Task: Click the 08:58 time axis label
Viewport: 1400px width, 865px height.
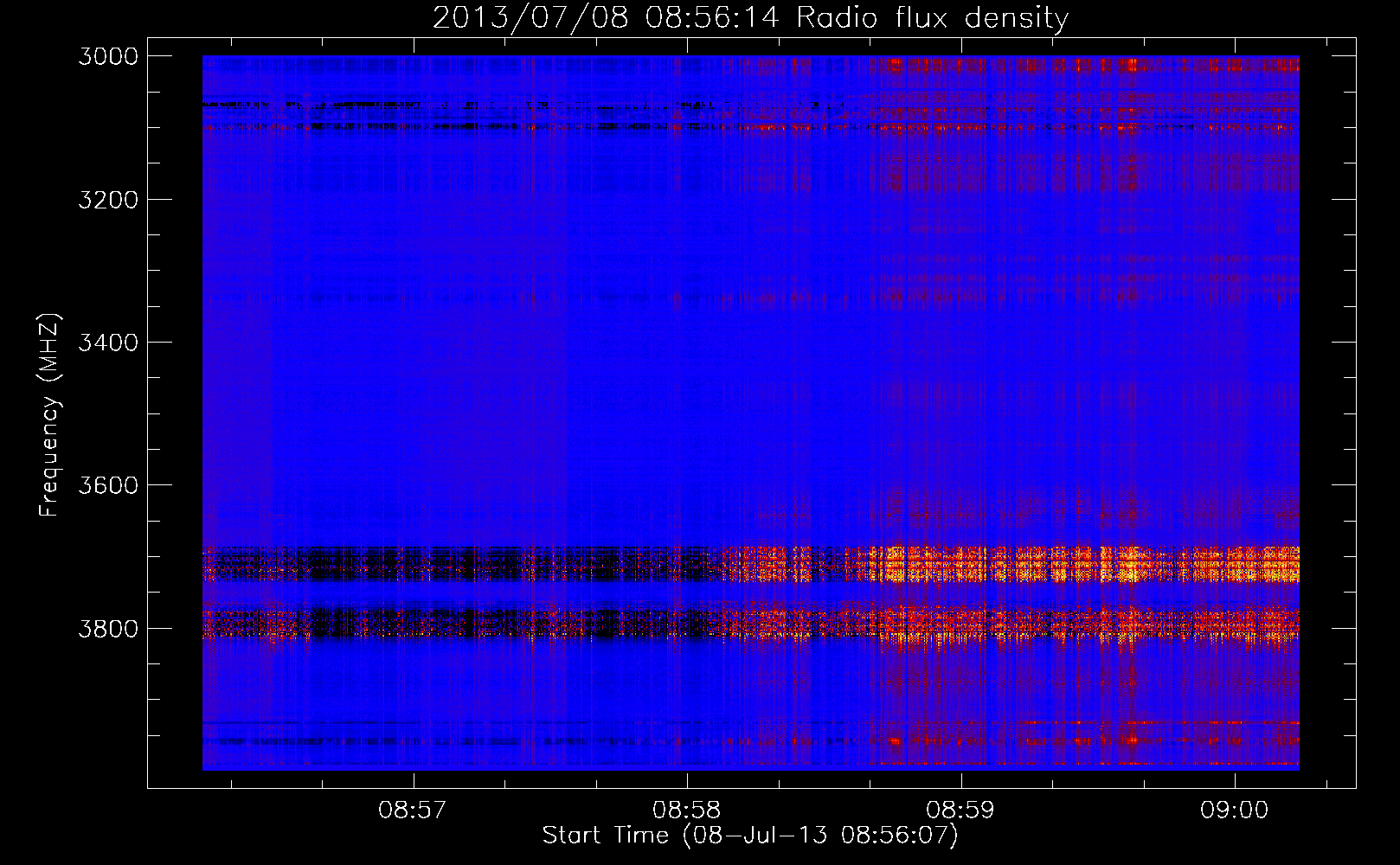Action: click(x=686, y=810)
